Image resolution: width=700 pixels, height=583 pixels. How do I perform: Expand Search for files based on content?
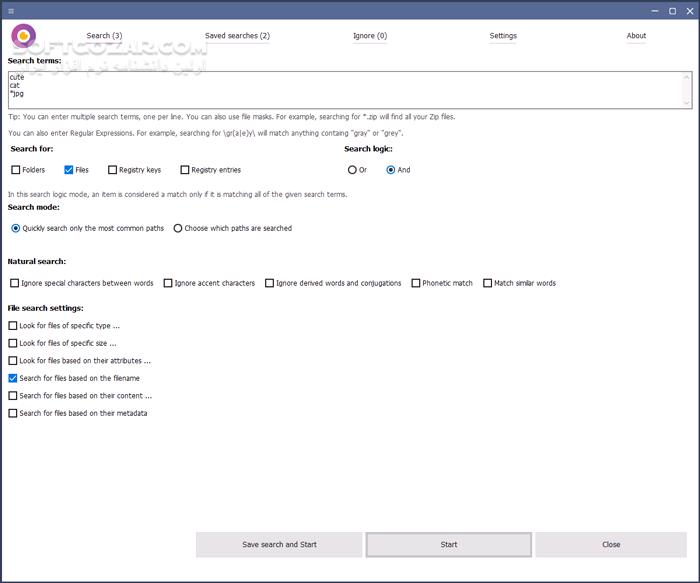tap(13, 396)
